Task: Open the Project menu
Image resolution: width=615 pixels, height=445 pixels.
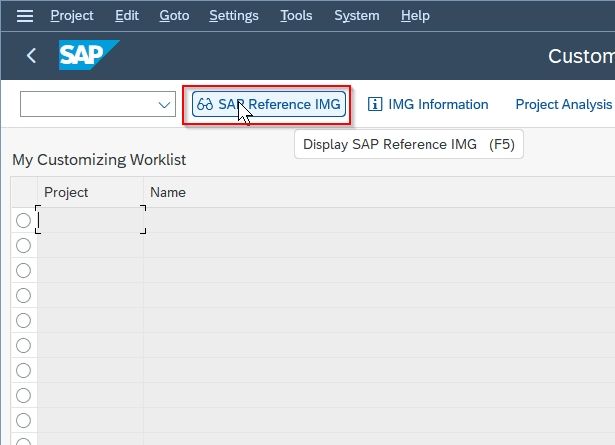Action: coord(72,16)
